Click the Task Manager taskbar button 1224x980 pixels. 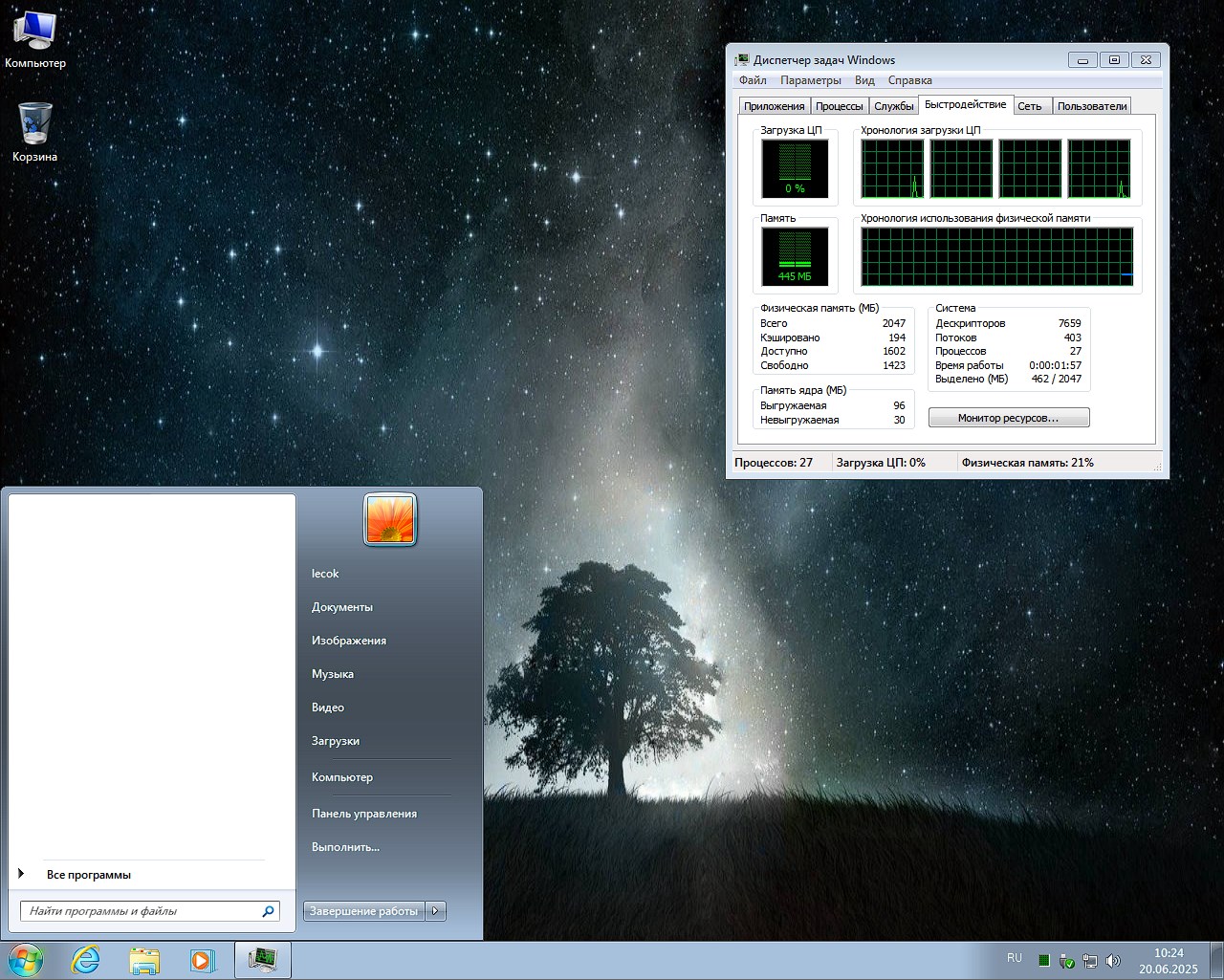click(x=262, y=960)
